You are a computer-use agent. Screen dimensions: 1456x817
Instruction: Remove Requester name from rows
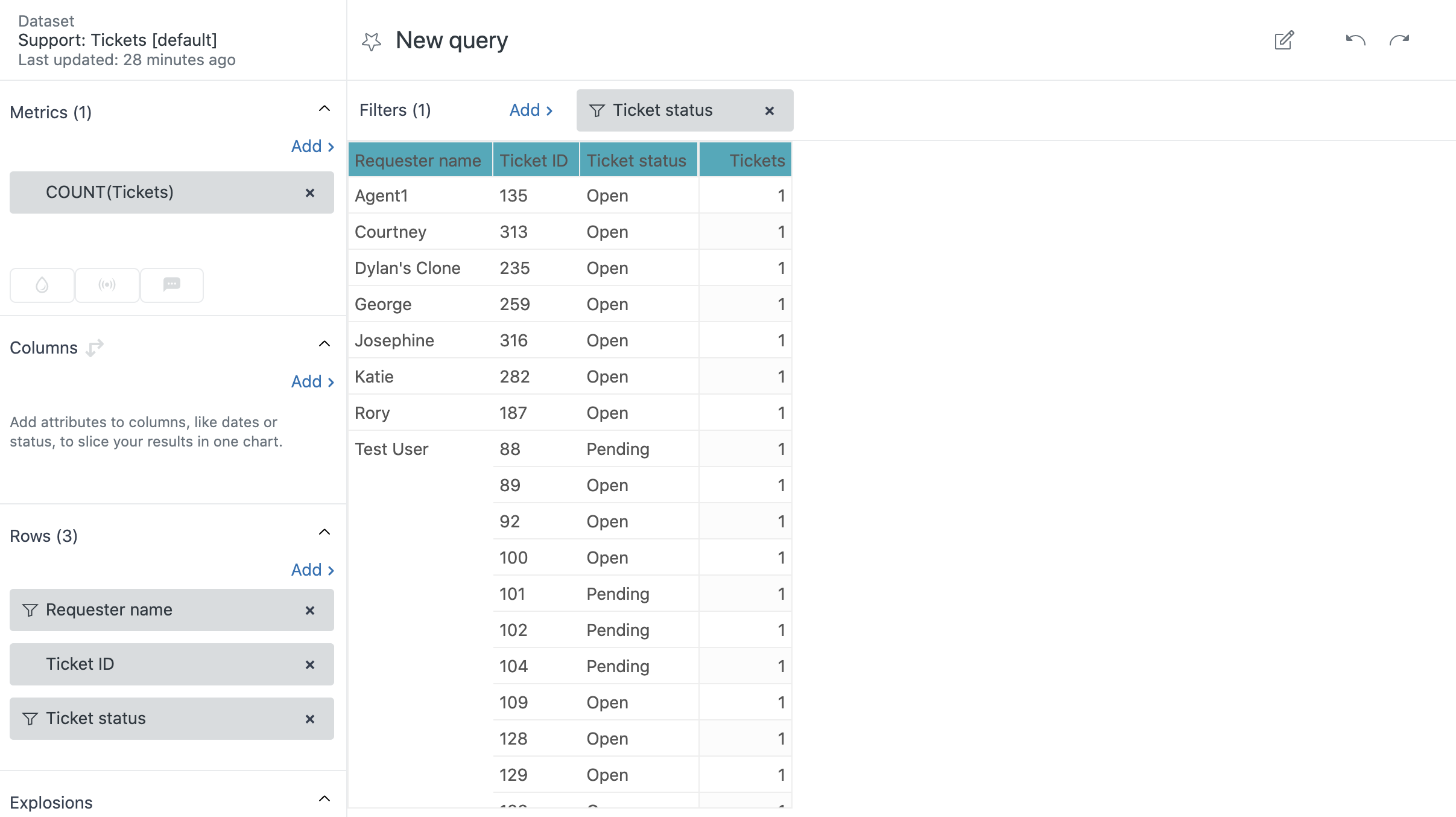tap(310, 610)
